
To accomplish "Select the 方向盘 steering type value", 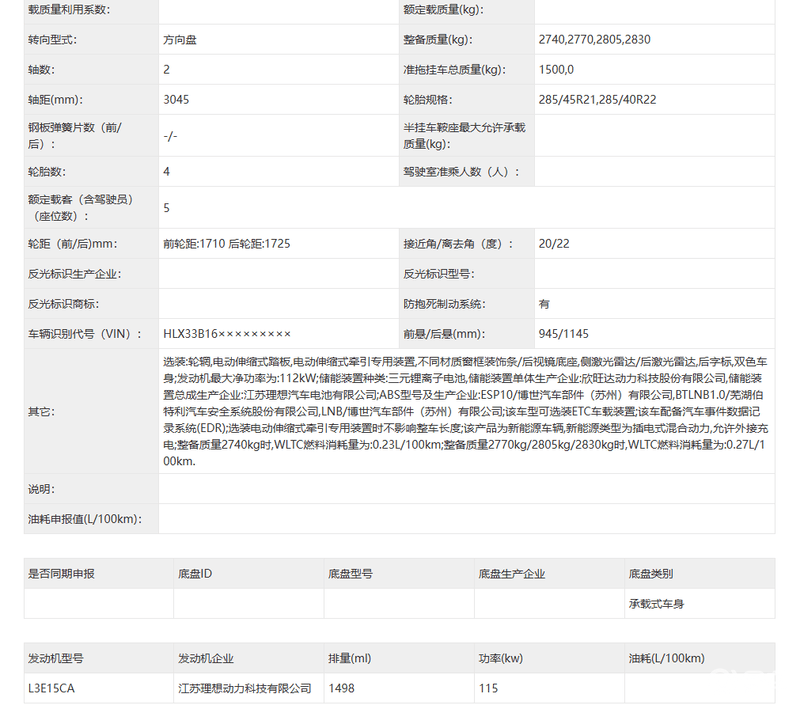I will (180, 40).
